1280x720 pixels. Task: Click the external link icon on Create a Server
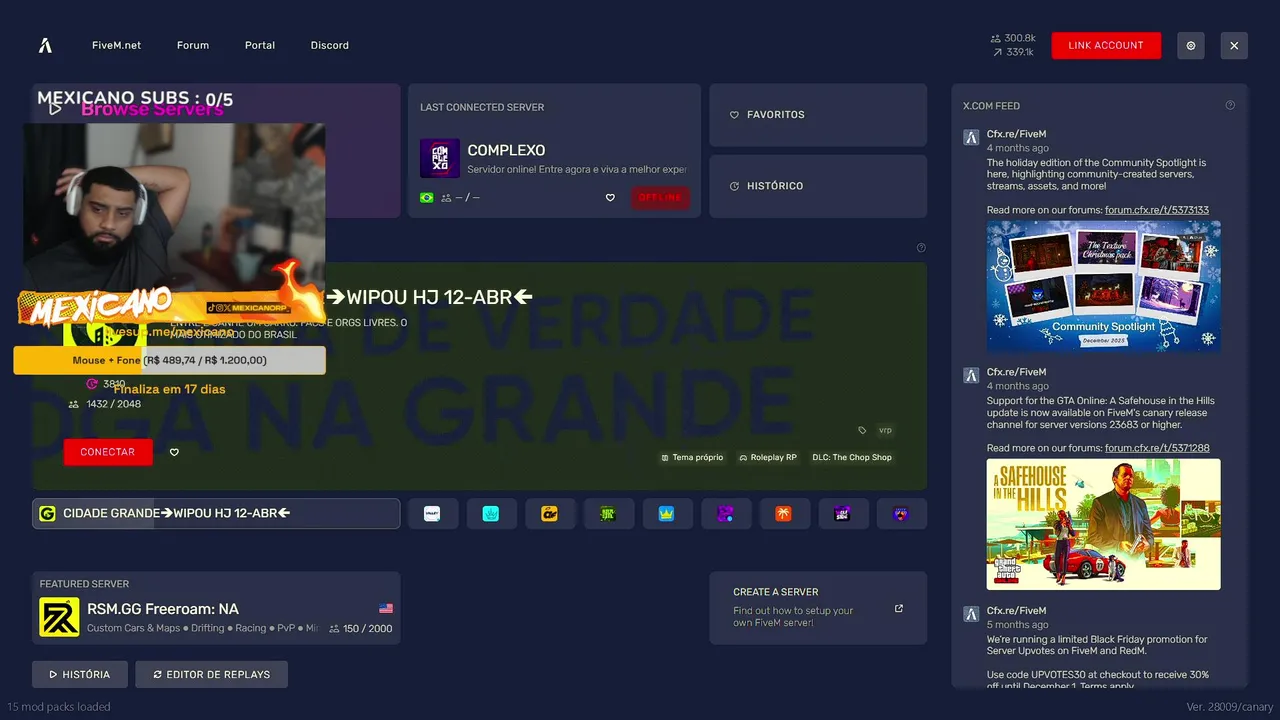click(899, 608)
